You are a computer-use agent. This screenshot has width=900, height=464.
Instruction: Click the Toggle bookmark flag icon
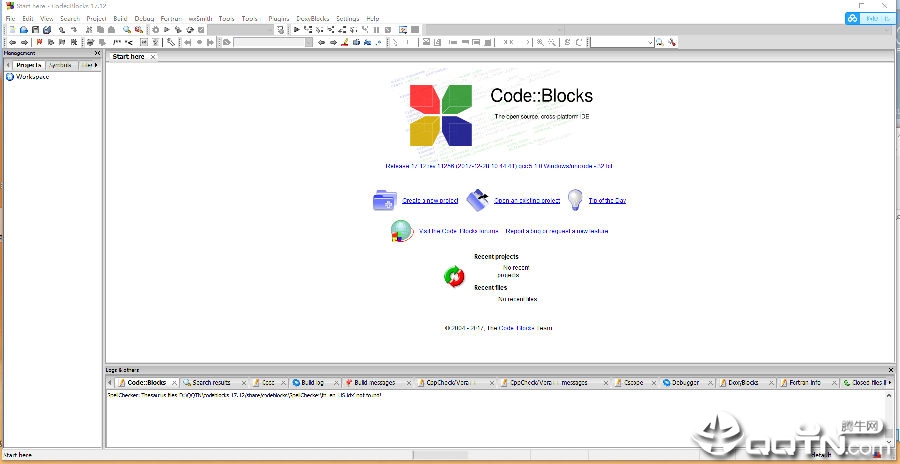(39, 42)
